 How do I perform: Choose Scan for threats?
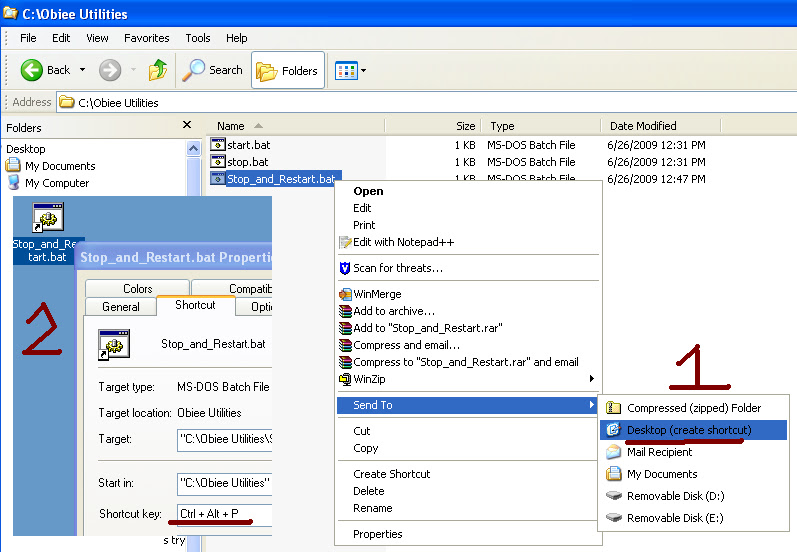pos(397,268)
